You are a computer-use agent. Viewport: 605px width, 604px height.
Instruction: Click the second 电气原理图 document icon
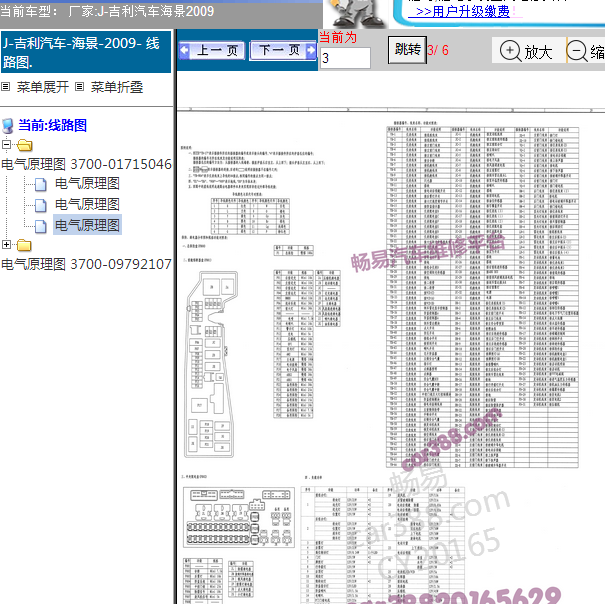(41, 206)
